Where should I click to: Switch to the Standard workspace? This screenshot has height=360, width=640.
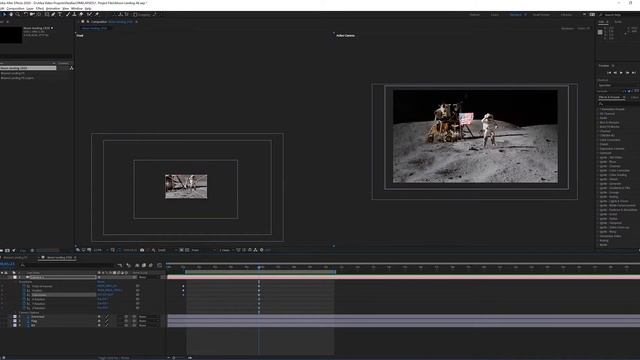516,15
